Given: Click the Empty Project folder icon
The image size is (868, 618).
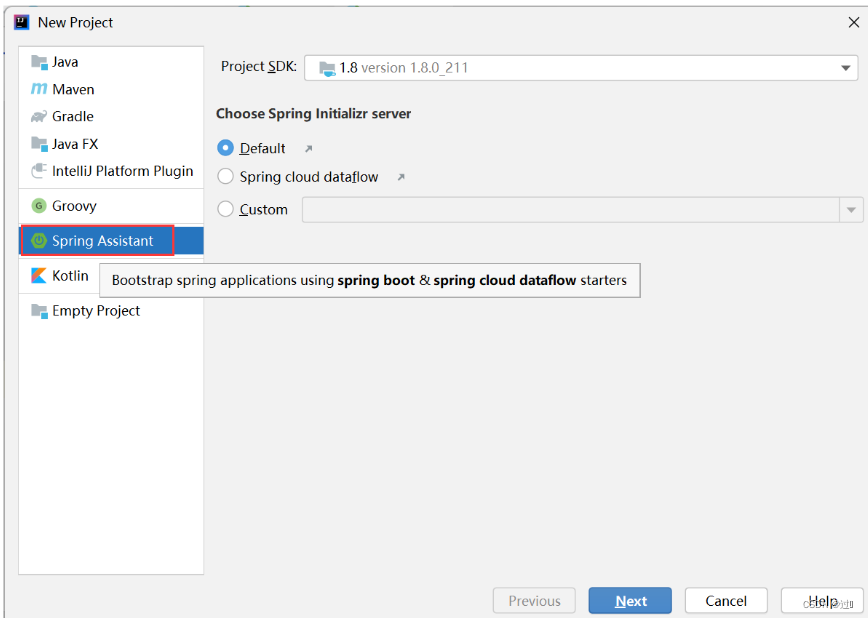Looking at the screenshot, I should tap(39, 311).
